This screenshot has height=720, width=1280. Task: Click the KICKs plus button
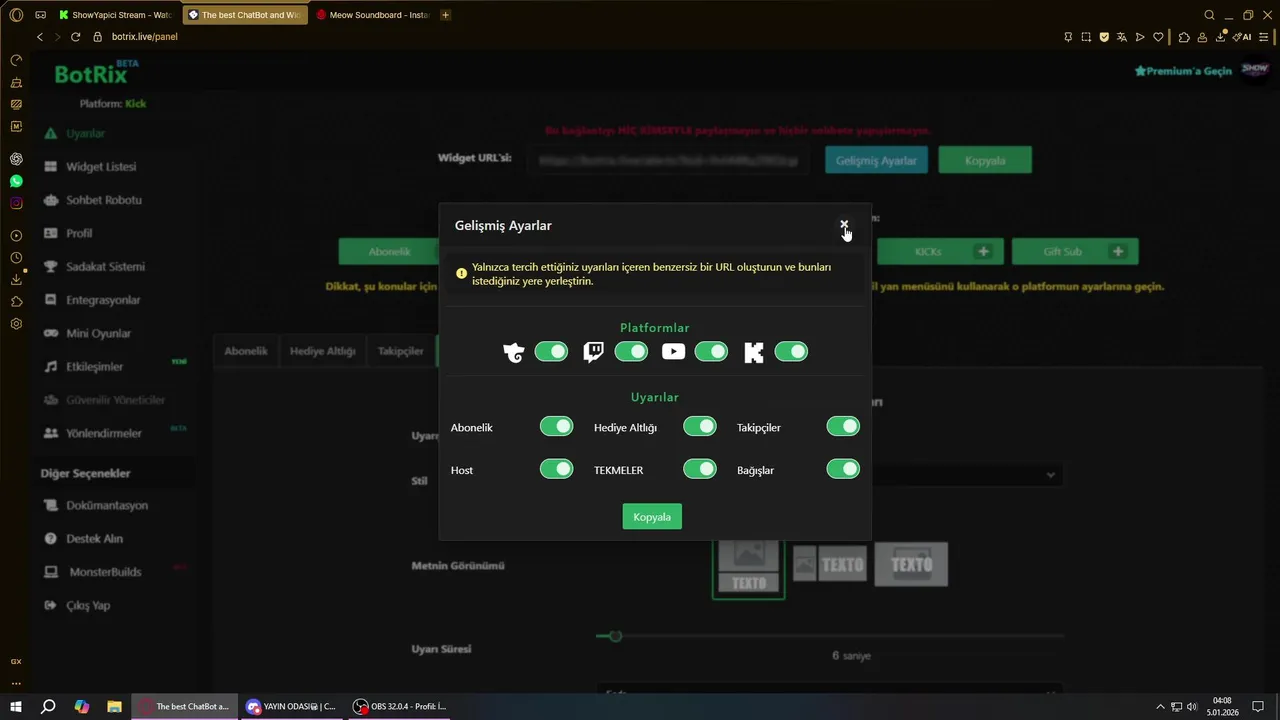[984, 251]
